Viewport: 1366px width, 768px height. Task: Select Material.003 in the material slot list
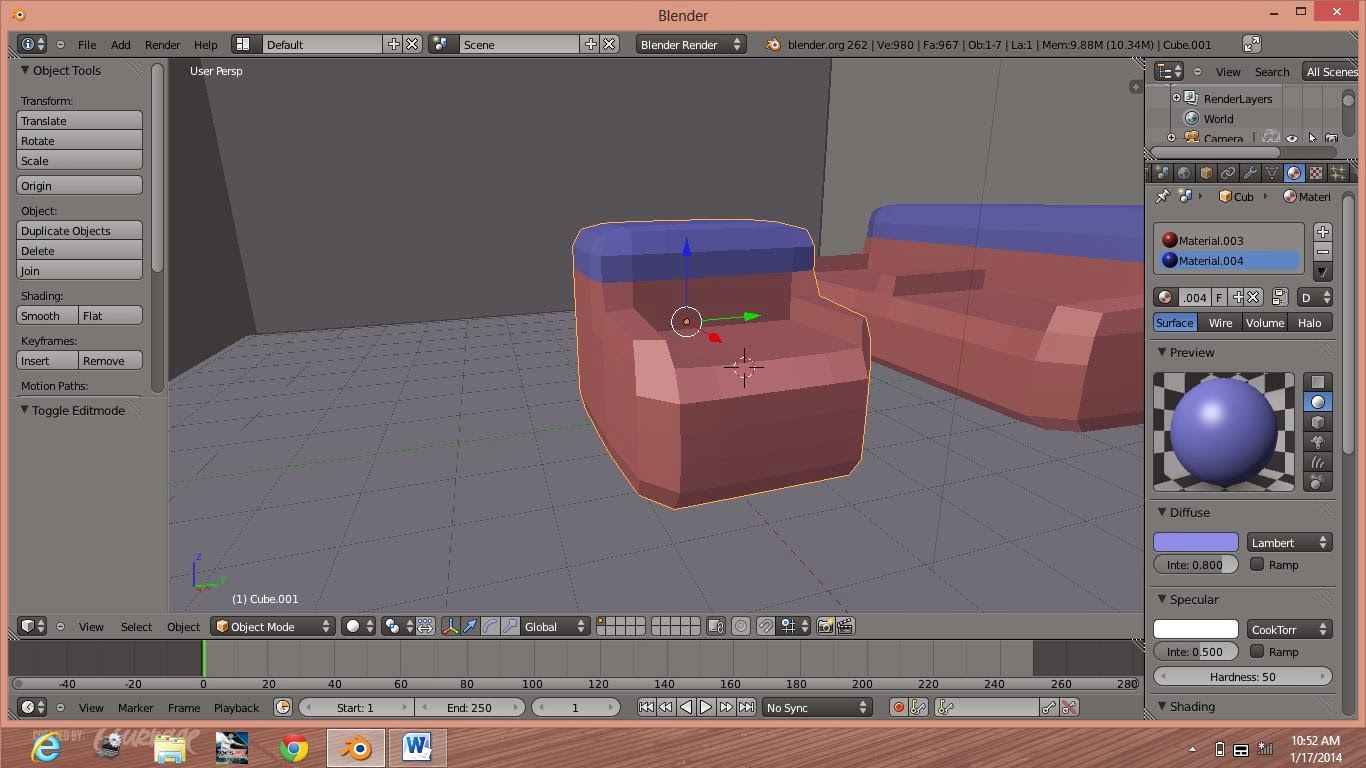(1212, 241)
